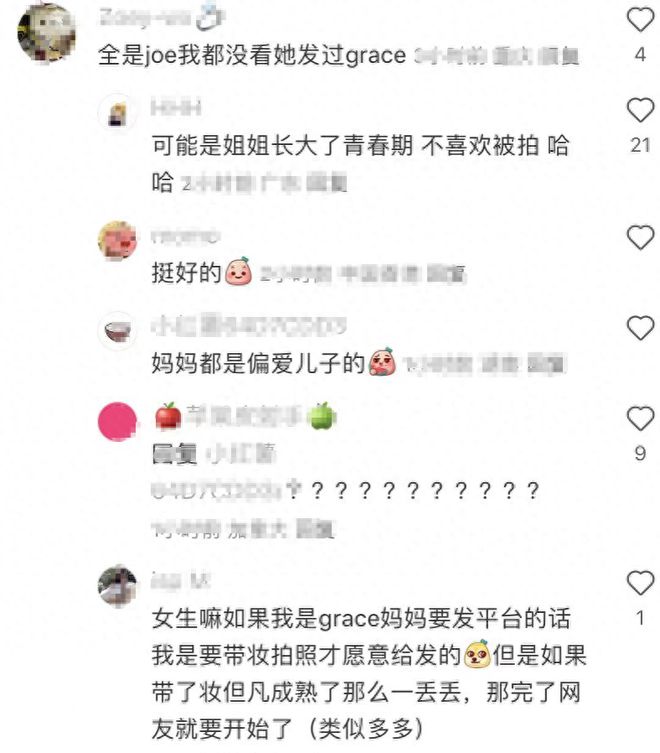660x753 pixels.
Task: Like the long comment about grace妈妈
Action: [x=640, y=583]
